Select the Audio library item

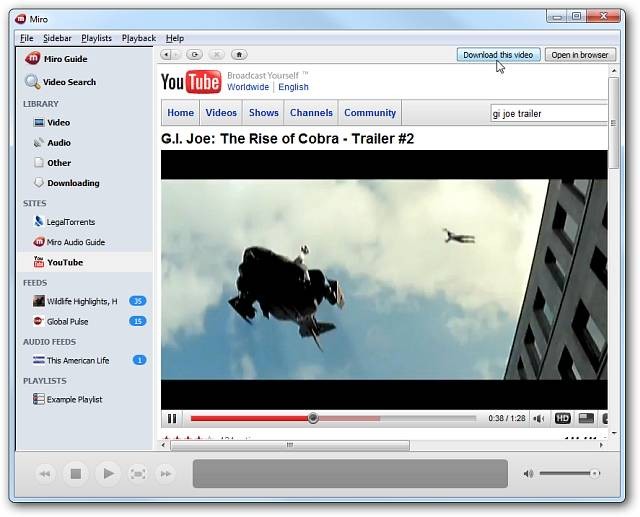pyautogui.click(x=52, y=142)
